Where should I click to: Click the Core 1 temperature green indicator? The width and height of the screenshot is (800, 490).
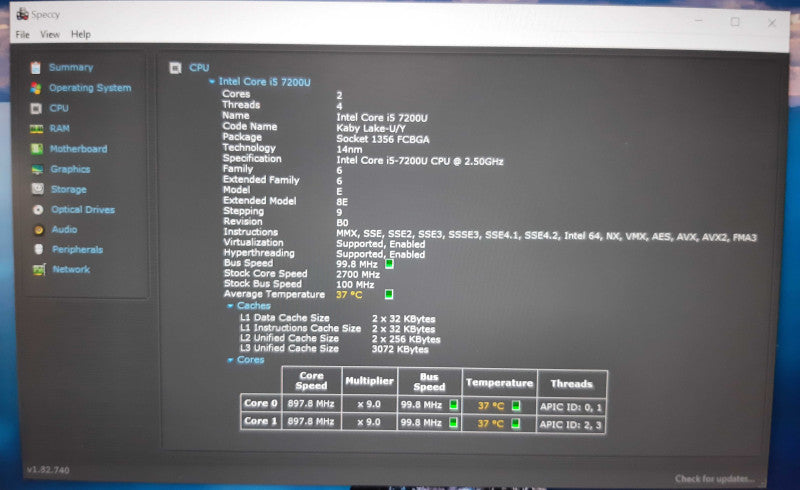516,424
